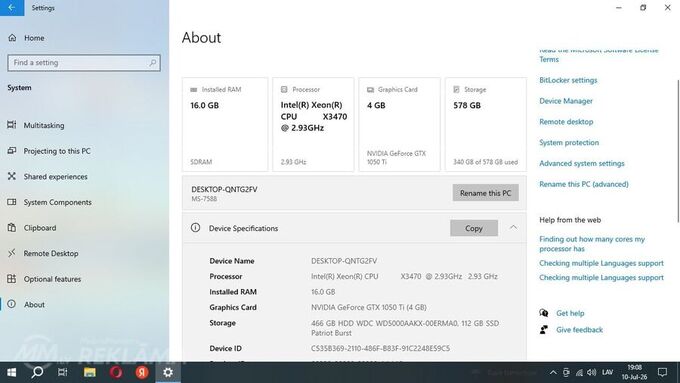Viewport: 680px width, 383px height.
Task: Select the About sidebar item
Action: point(34,304)
